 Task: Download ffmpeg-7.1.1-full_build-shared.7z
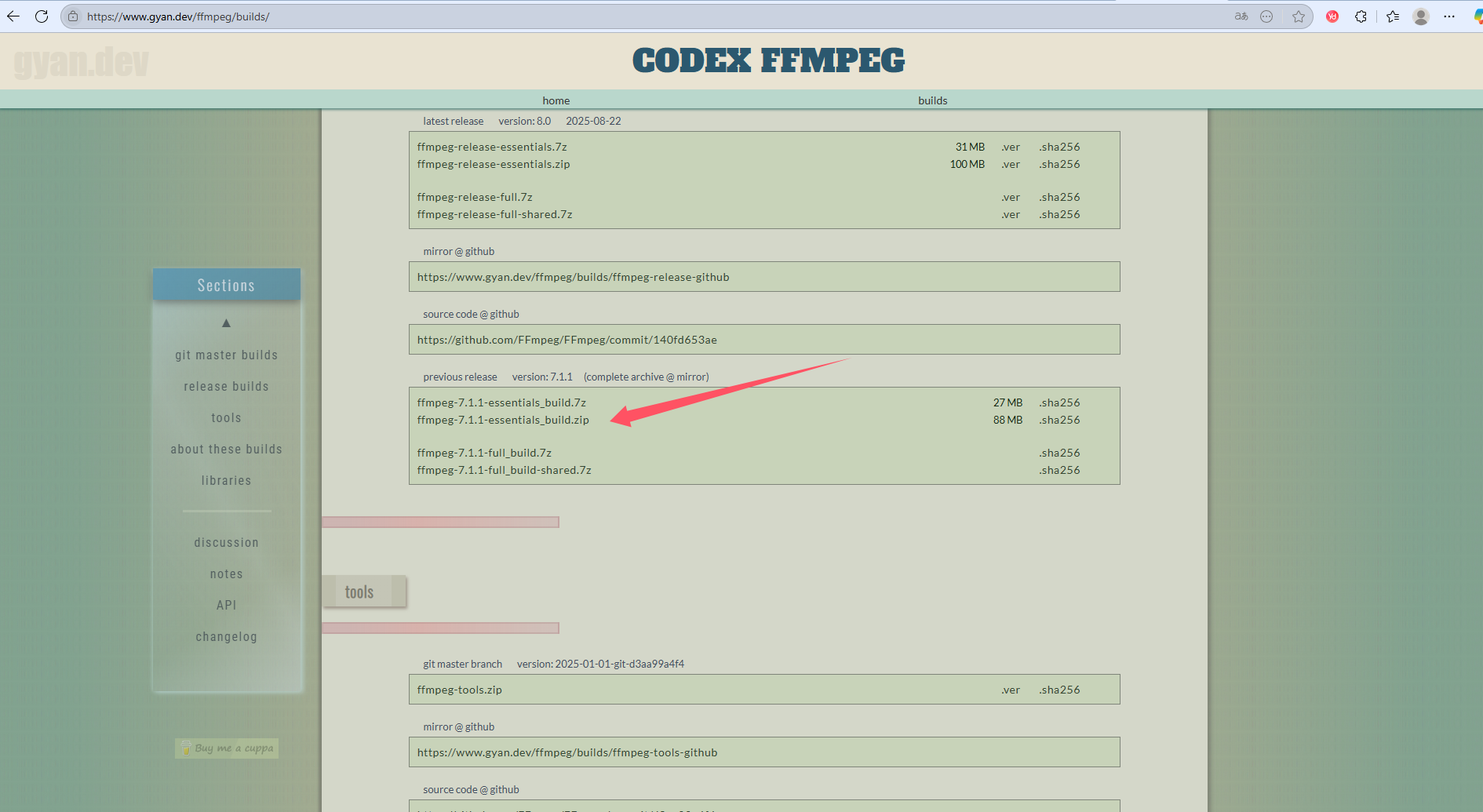[x=505, y=470]
